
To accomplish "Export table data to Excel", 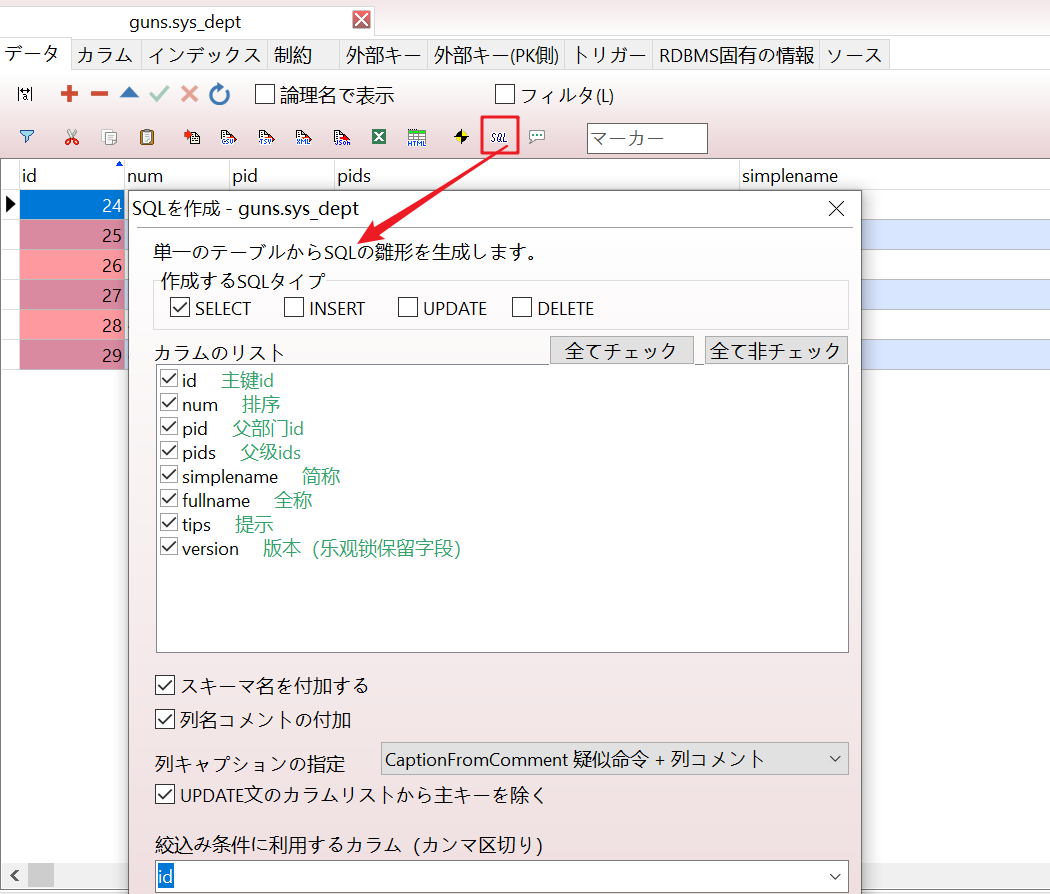I will [379, 137].
